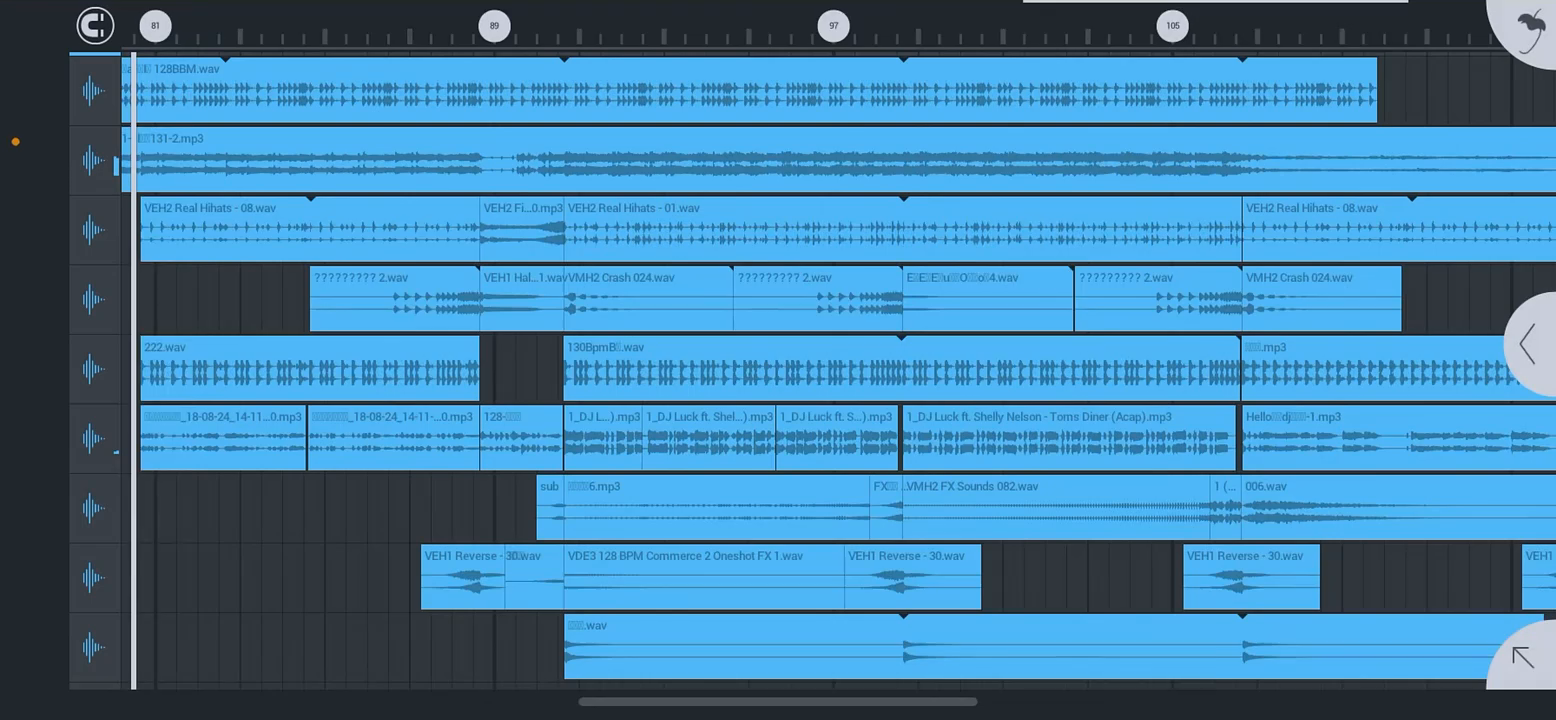
Task: Click bar marker 105 on the ruler
Action: pyautogui.click(x=1172, y=26)
